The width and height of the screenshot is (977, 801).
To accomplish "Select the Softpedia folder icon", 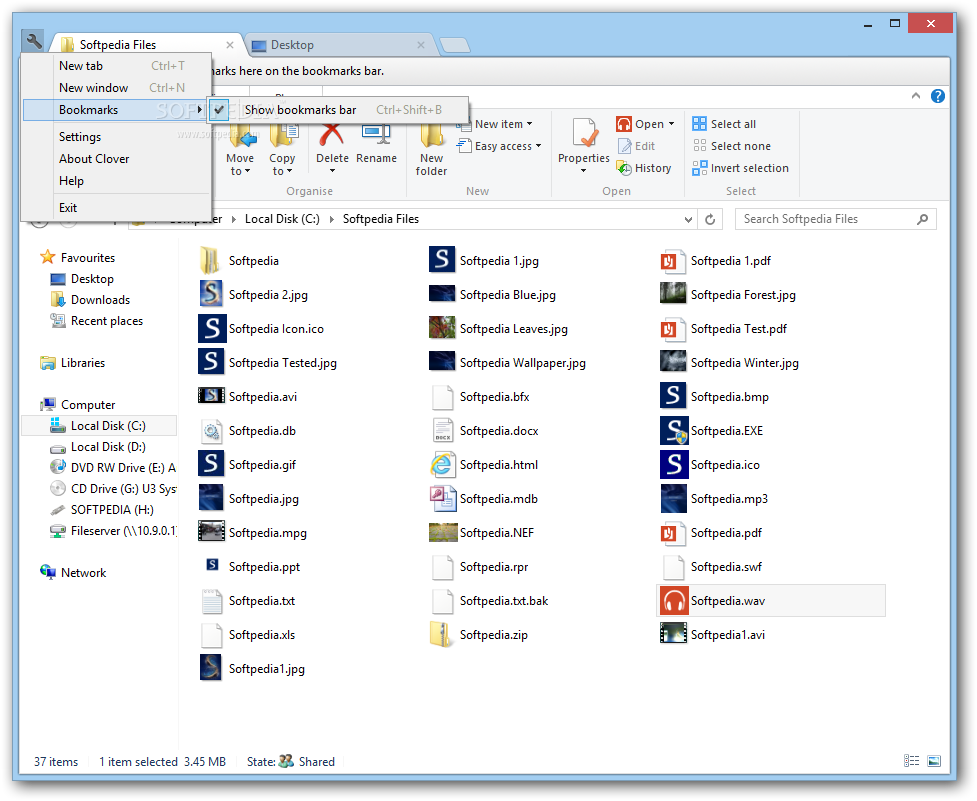I will pyautogui.click(x=210, y=260).
